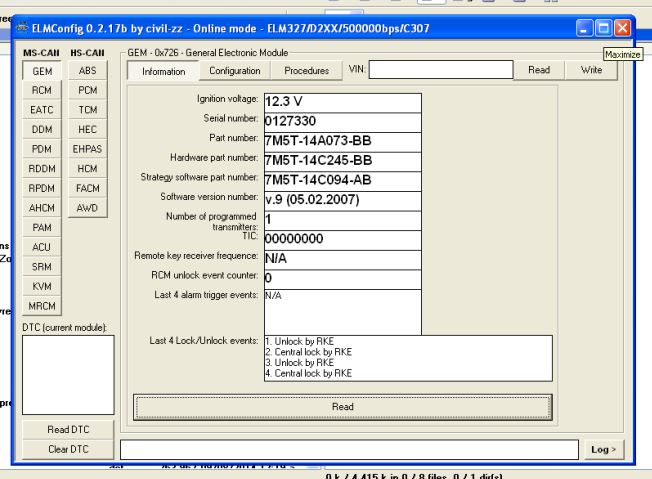The width and height of the screenshot is (652, 479).
Task: Minimize the ELMConfig window
Action: (x=584, y=28)
